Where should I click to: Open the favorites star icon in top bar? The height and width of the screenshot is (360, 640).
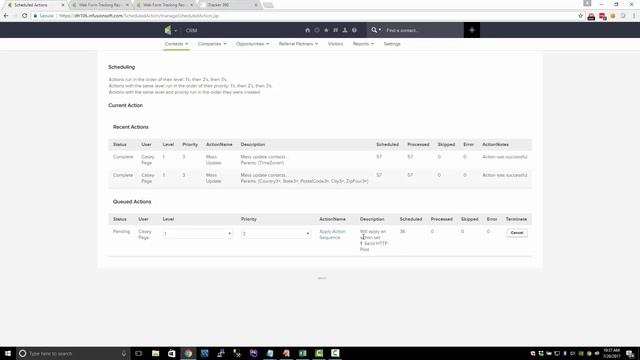[326, 30]
